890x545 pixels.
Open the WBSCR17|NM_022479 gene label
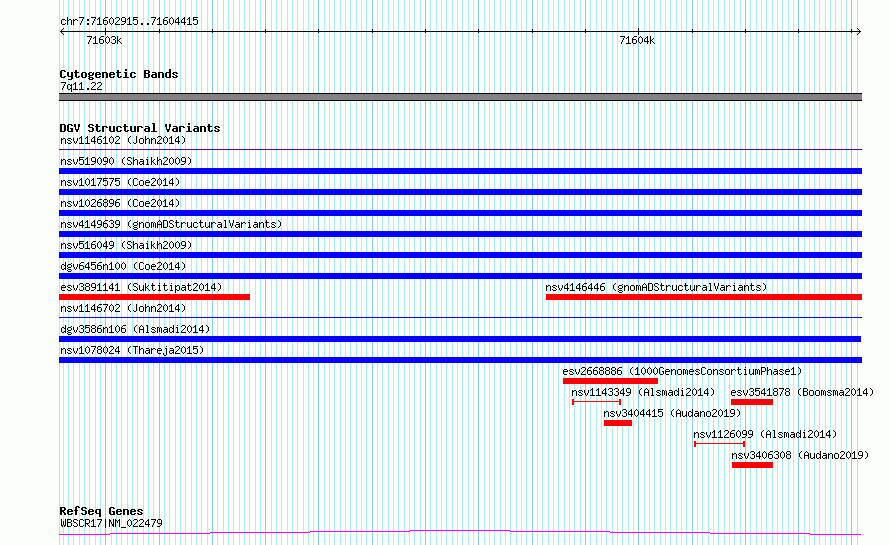click(111, 523)
